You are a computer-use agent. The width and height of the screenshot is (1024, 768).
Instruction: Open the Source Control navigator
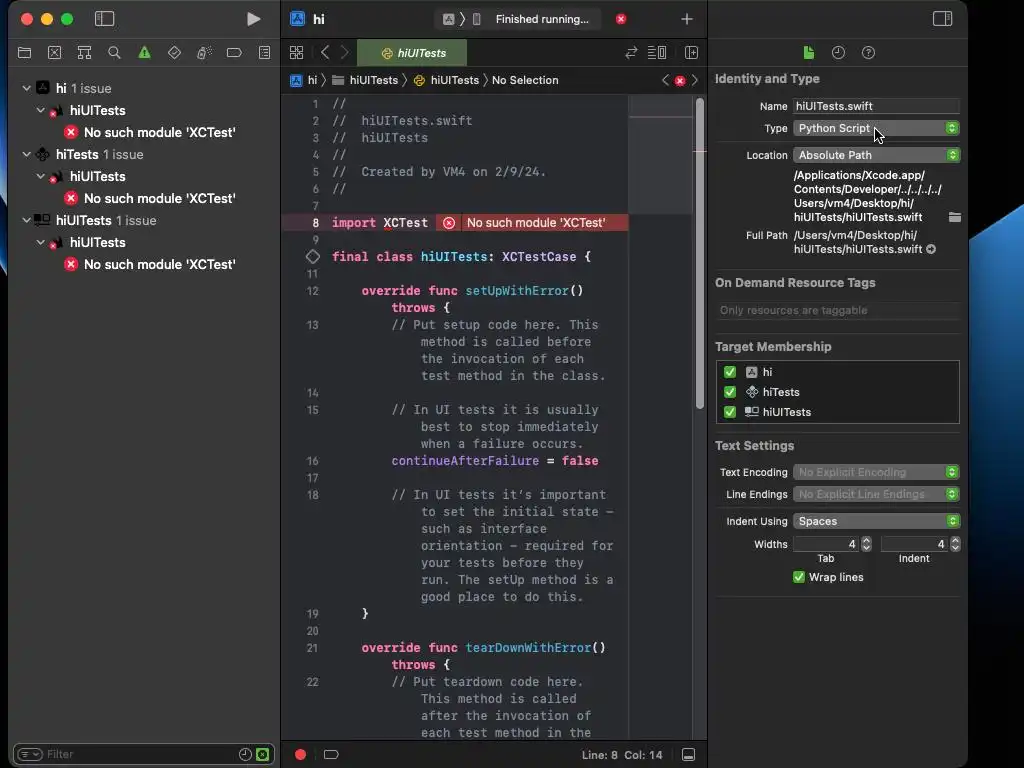pyautogui.click(x=54, y=53)
